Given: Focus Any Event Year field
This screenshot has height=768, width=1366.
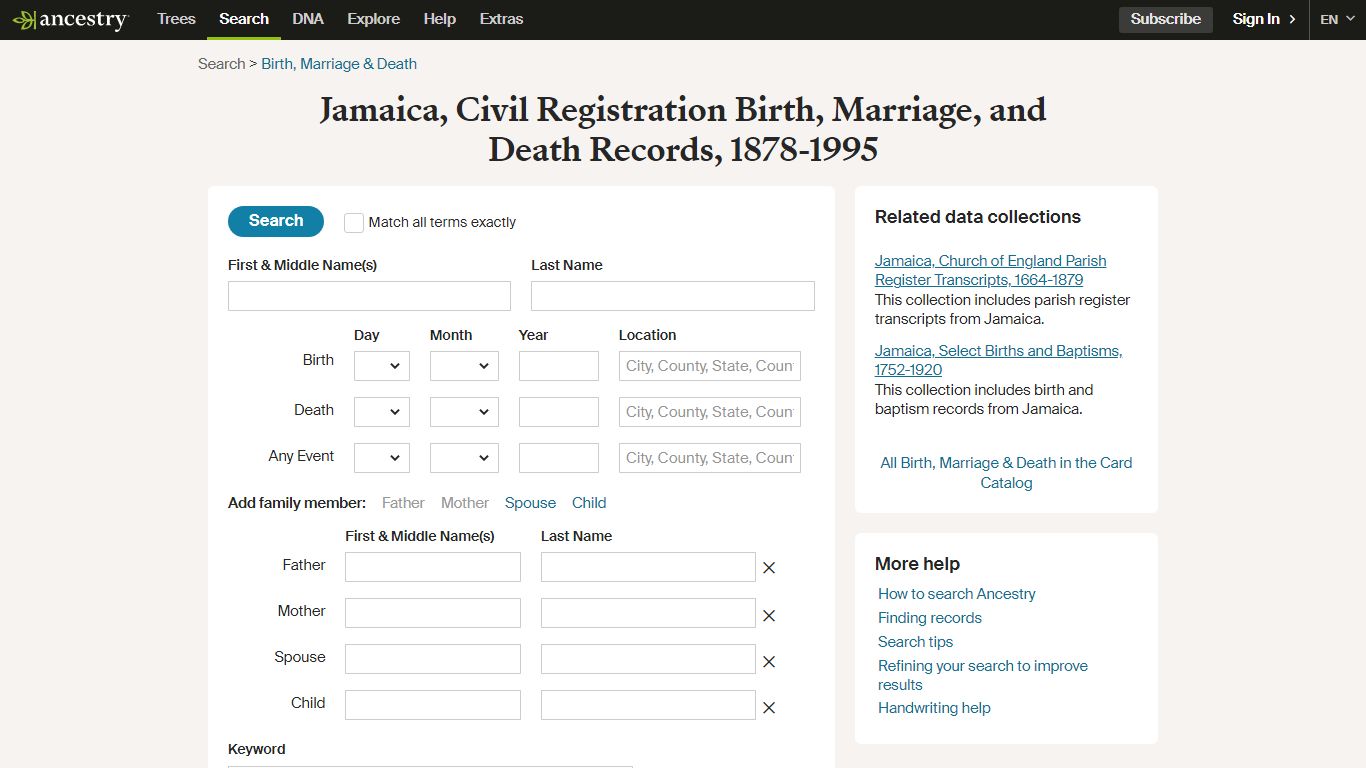Looking at the screenshot, I should click(x=559, y=458).
